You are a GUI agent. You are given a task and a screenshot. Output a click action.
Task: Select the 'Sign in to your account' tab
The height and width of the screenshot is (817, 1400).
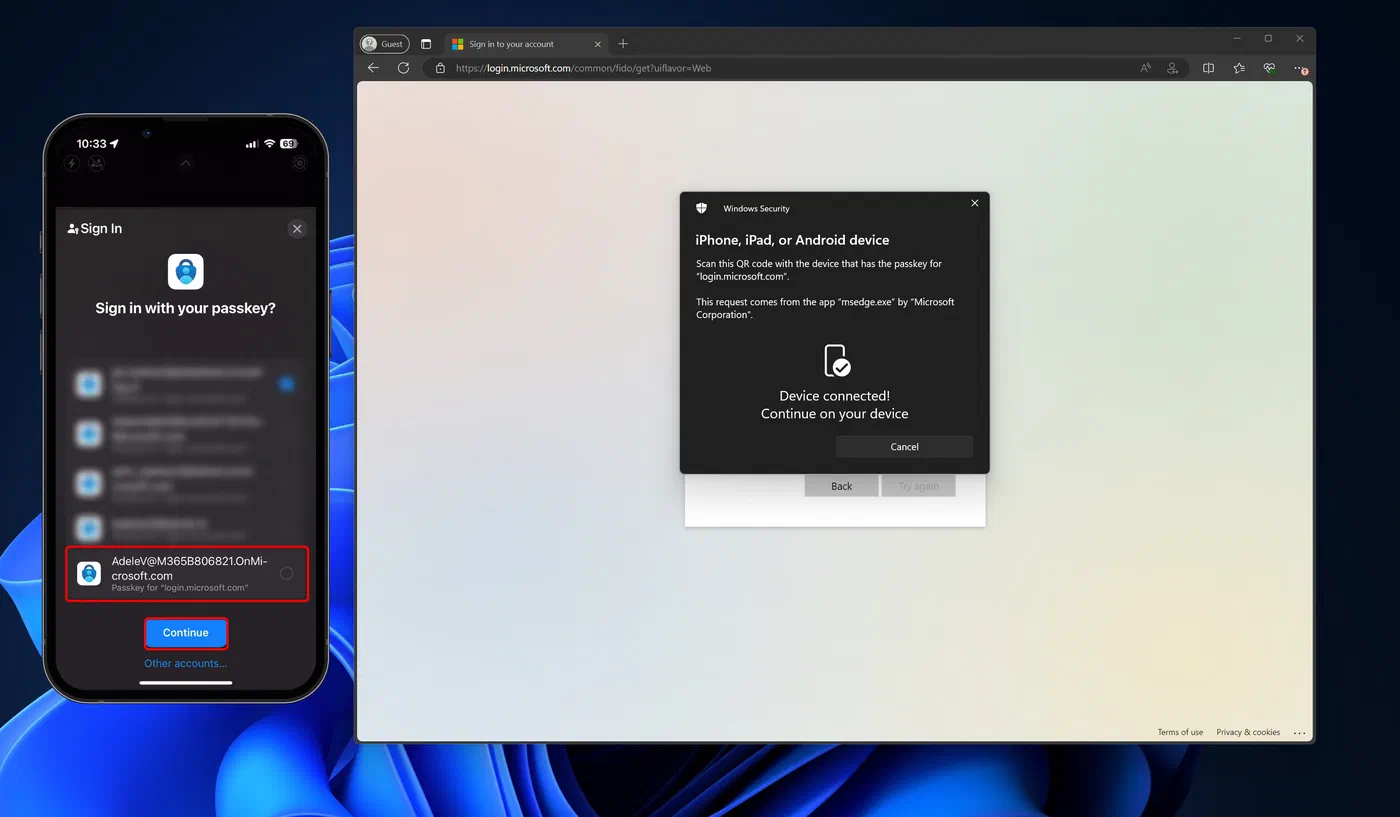click(526, 44)
